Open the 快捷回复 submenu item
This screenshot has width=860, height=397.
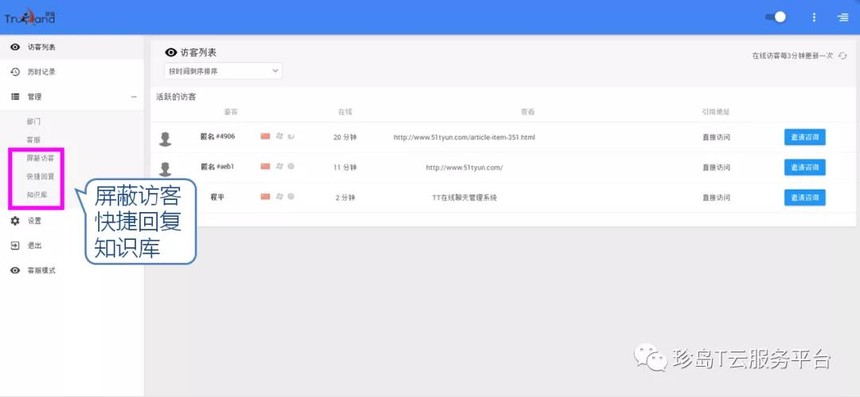point(40,177)
